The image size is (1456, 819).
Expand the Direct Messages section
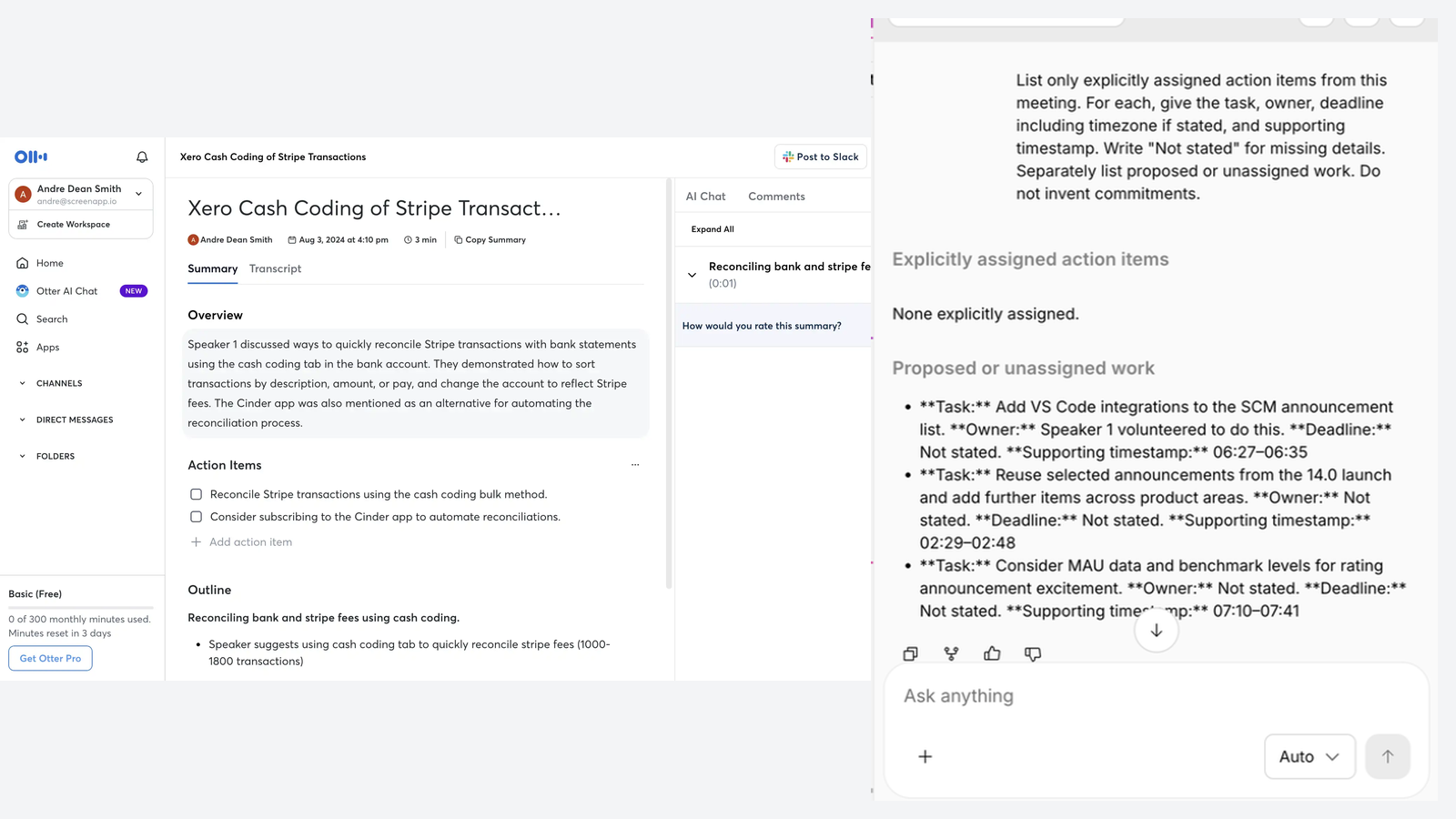tap(23, 420)
